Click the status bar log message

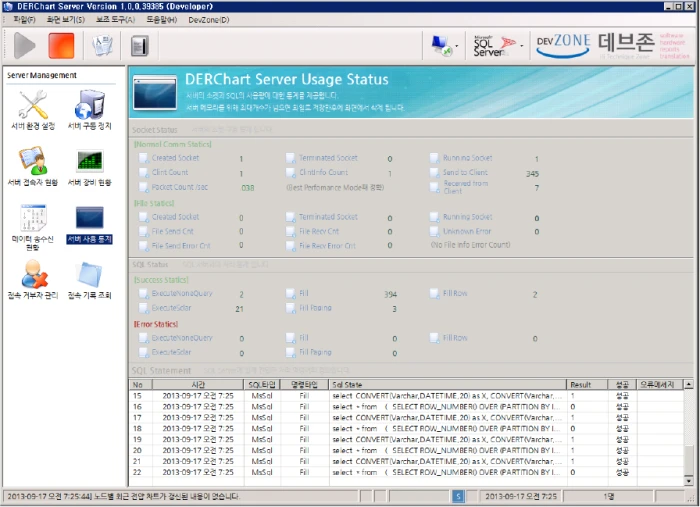(x=124, y=496)
